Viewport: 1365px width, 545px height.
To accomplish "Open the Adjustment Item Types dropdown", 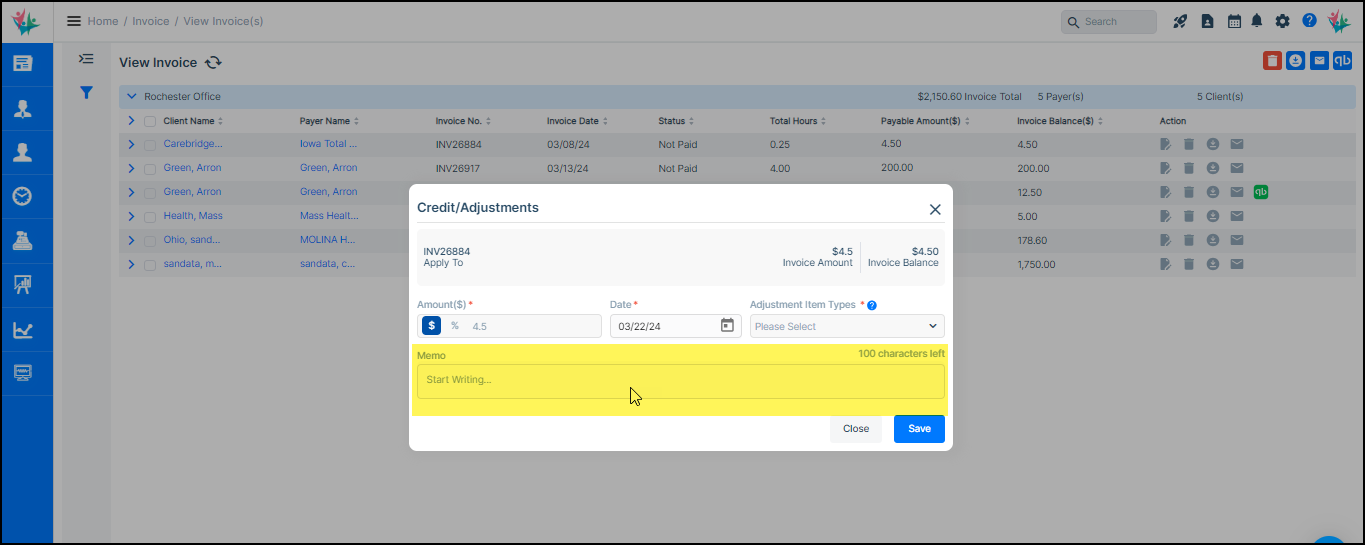I will click(x=846, y=326).
